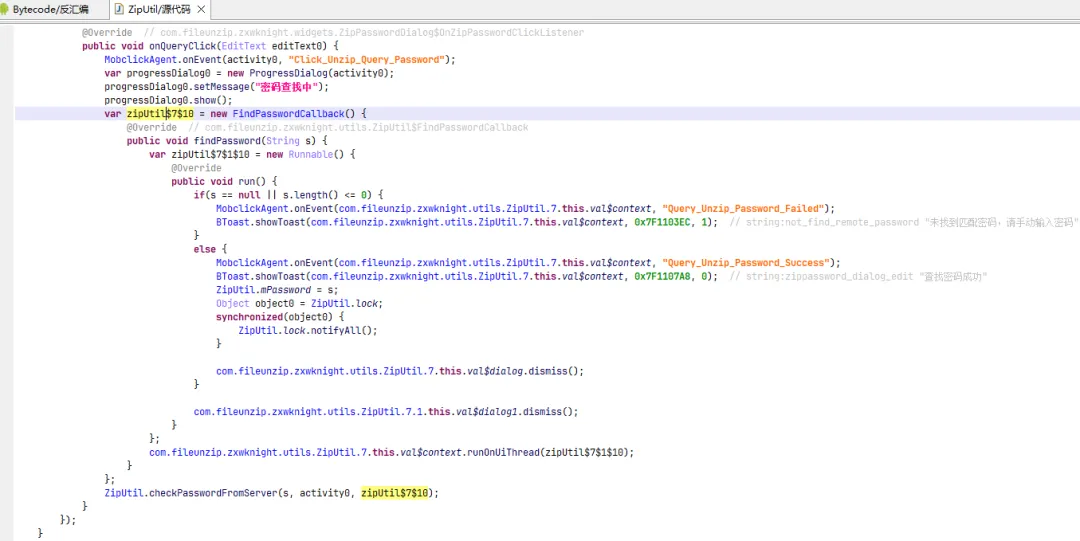Click val$dialog1.dismiss() statement

tap(386, 411)
